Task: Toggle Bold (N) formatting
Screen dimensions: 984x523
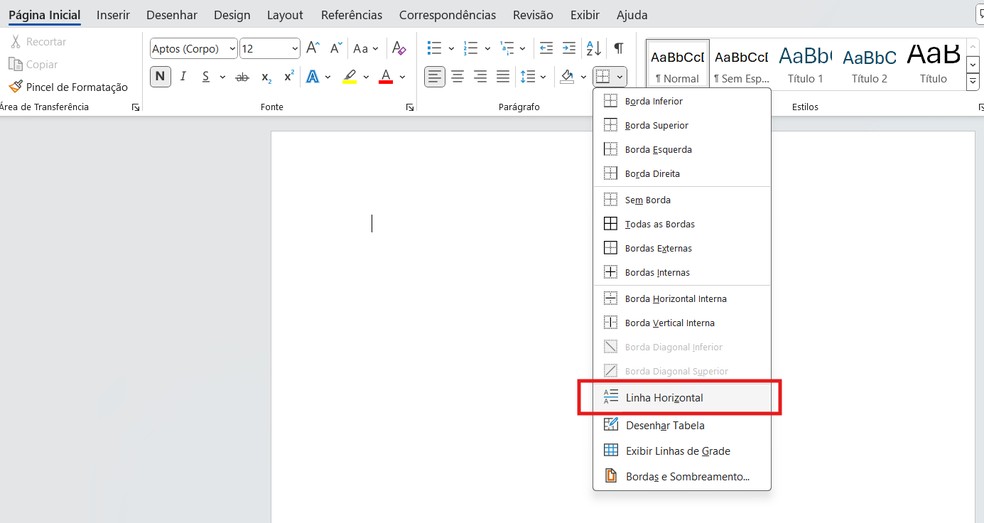Action: [160, 77]
